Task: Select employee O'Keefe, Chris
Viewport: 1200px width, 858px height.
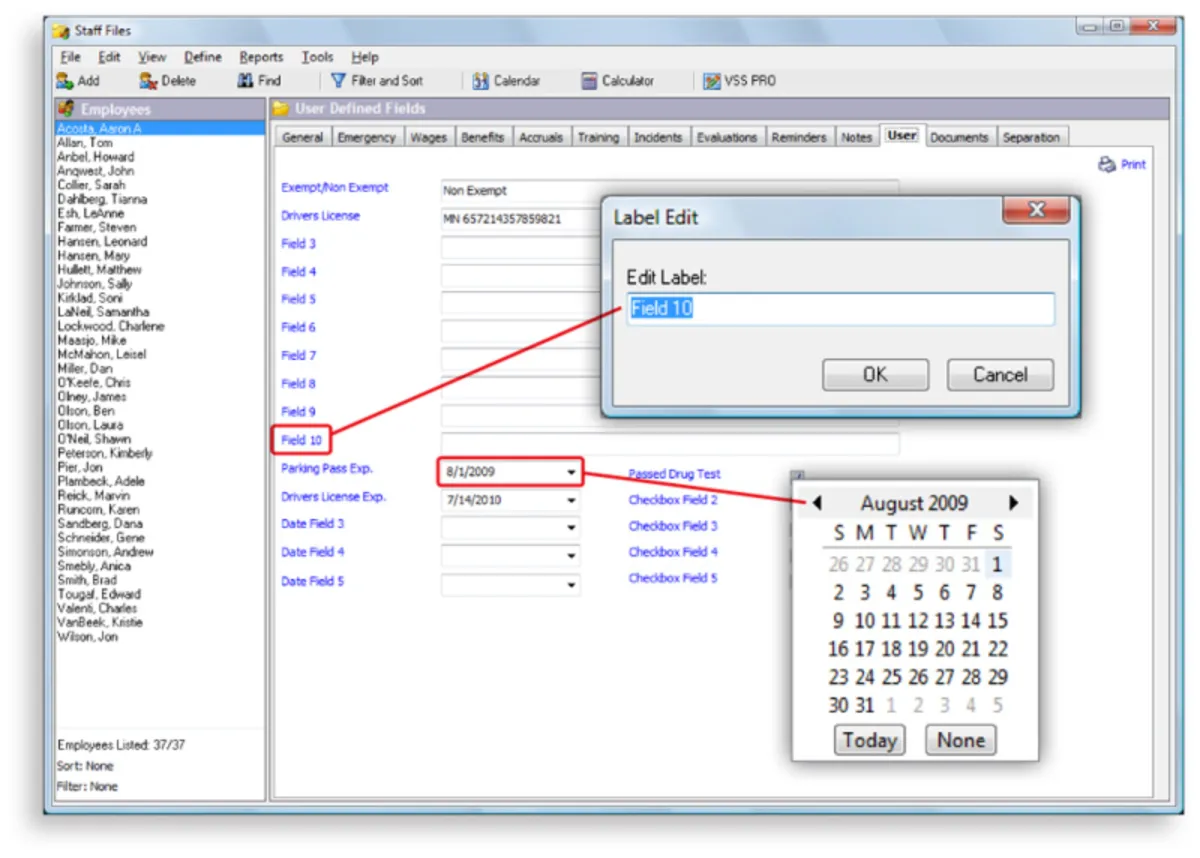Action: pos(93,383)
